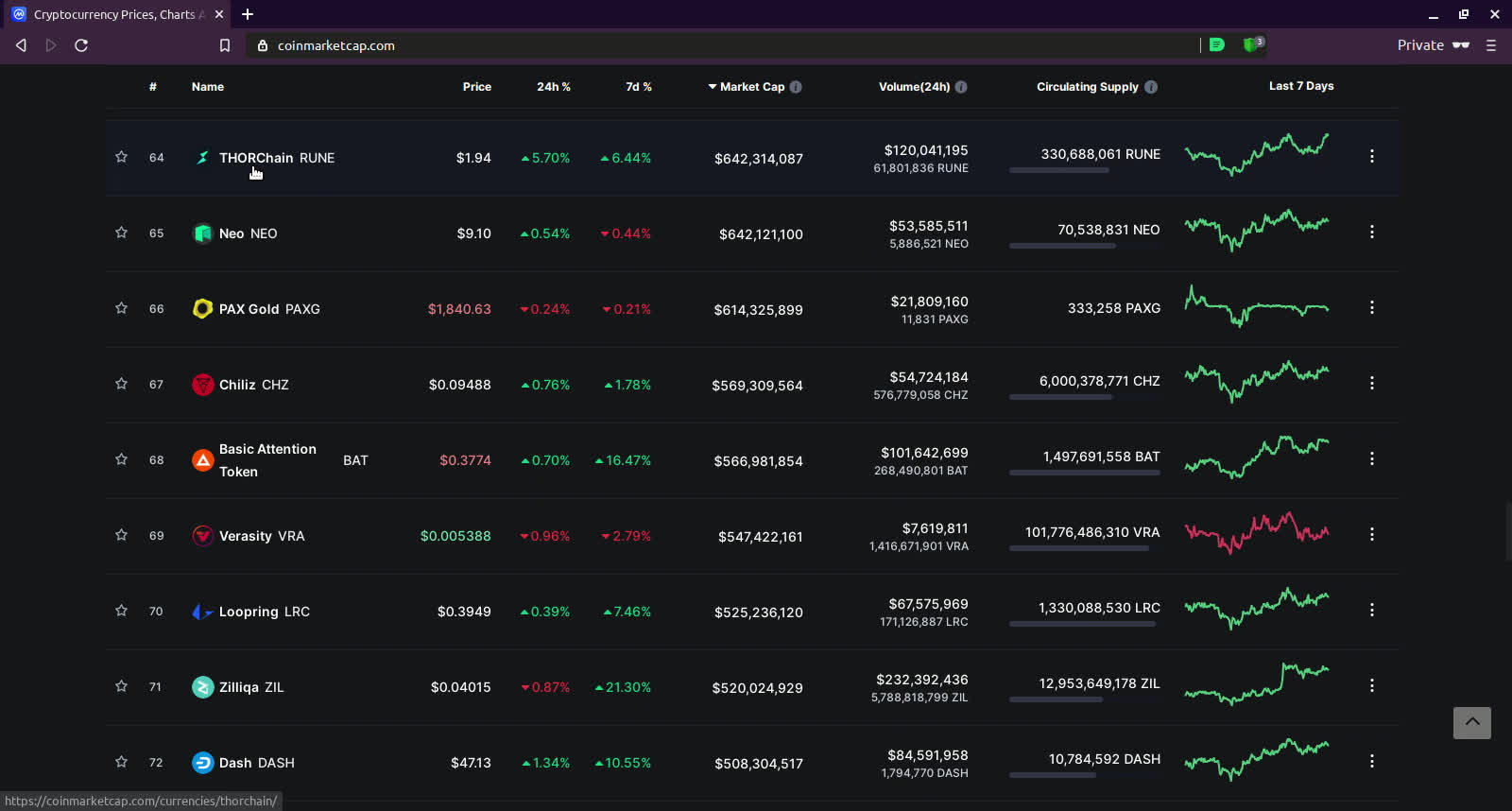Screen dimensions: 1512x811
Task: Open the Verasity 7-day sparkline chart
Action: (x=1257, y=533)
